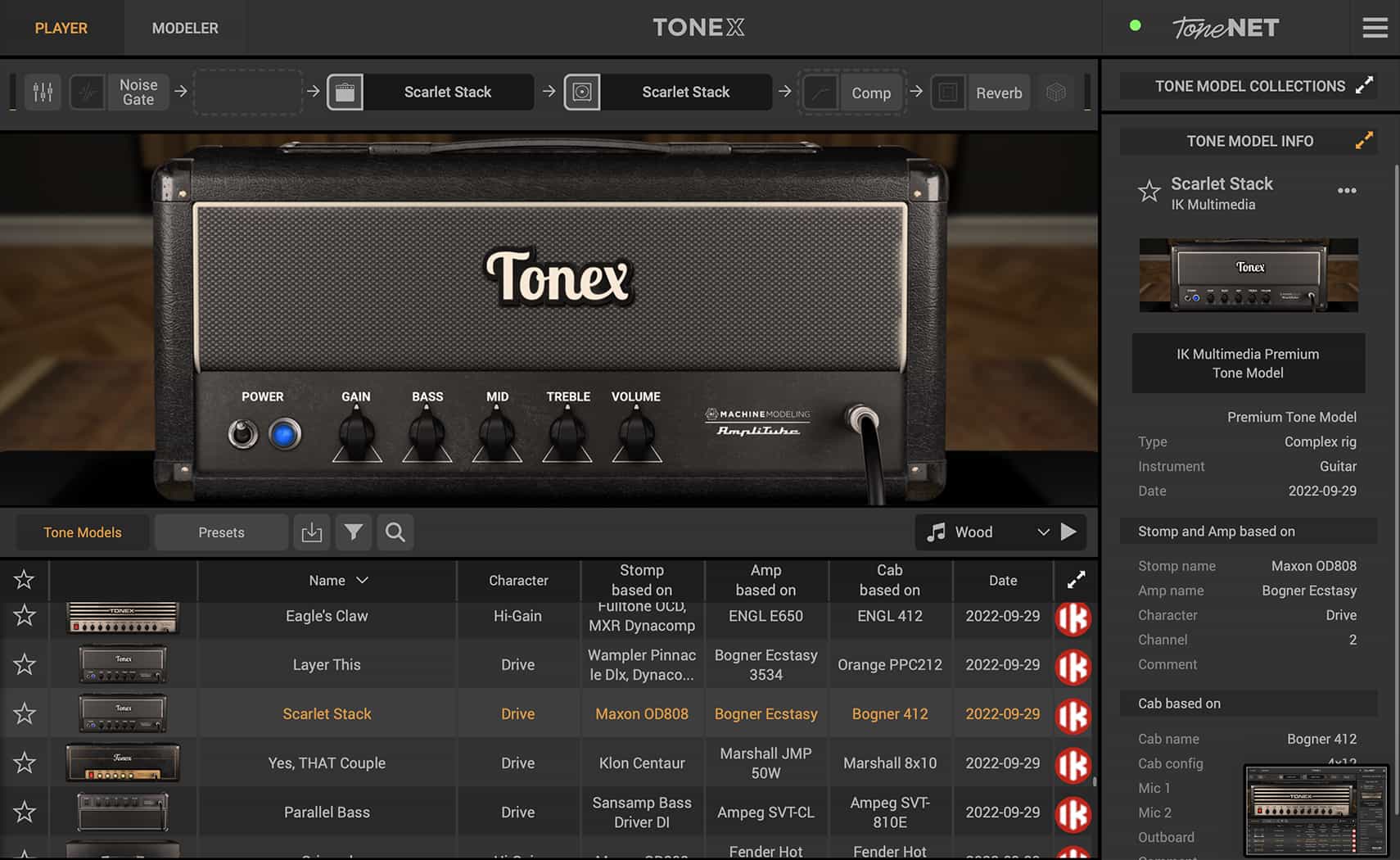Click the preview screenshot thumbnail at corner
Image resolution: width=1400 pixels, height=860 pixels.
click(x=1316, y=811)
